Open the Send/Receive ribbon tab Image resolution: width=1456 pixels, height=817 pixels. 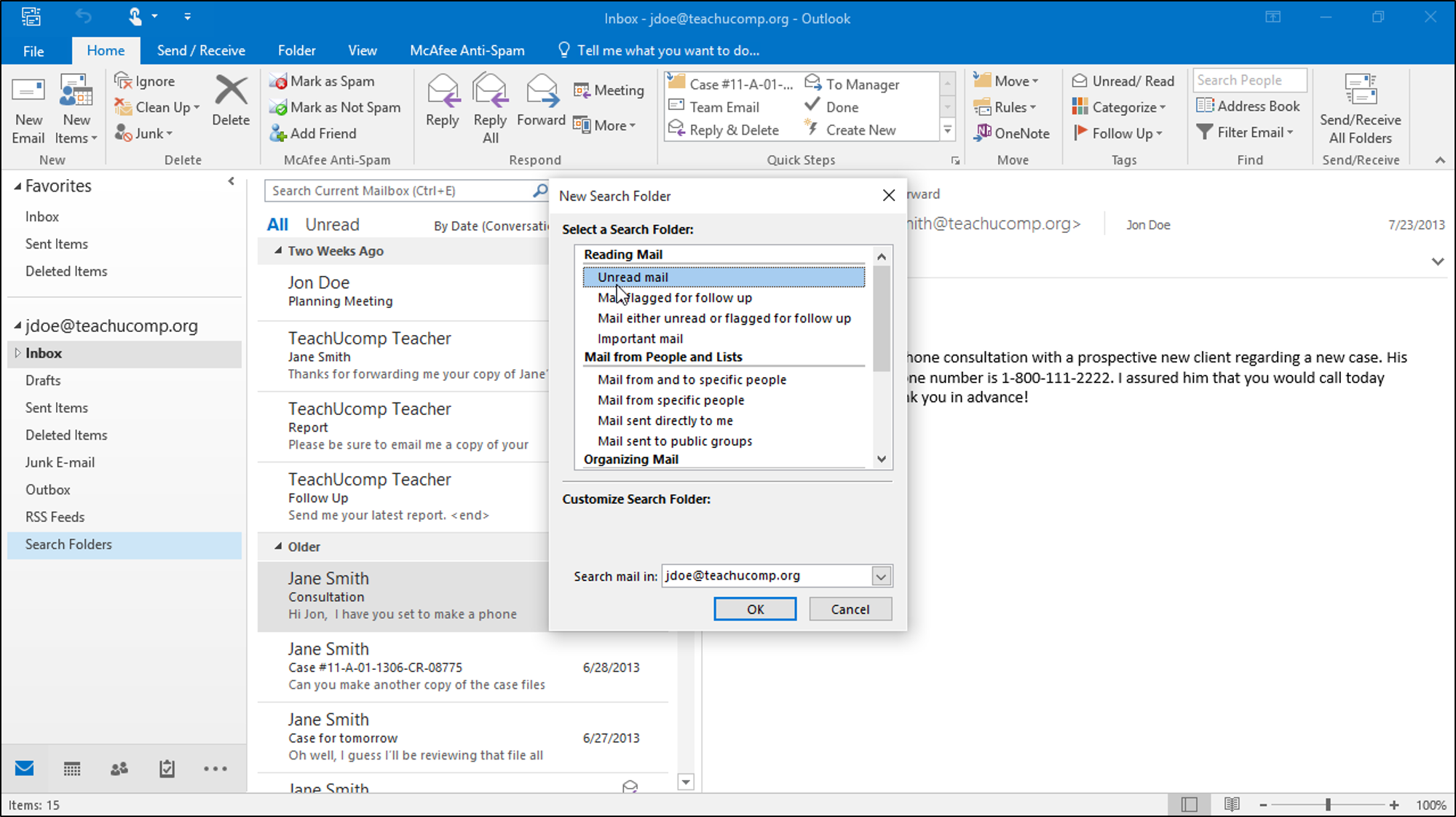point(201,50)
